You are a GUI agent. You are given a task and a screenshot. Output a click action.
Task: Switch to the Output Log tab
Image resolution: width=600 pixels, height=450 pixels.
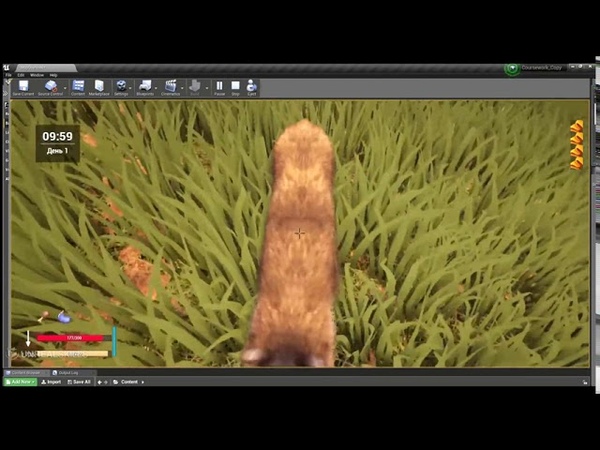67,373
